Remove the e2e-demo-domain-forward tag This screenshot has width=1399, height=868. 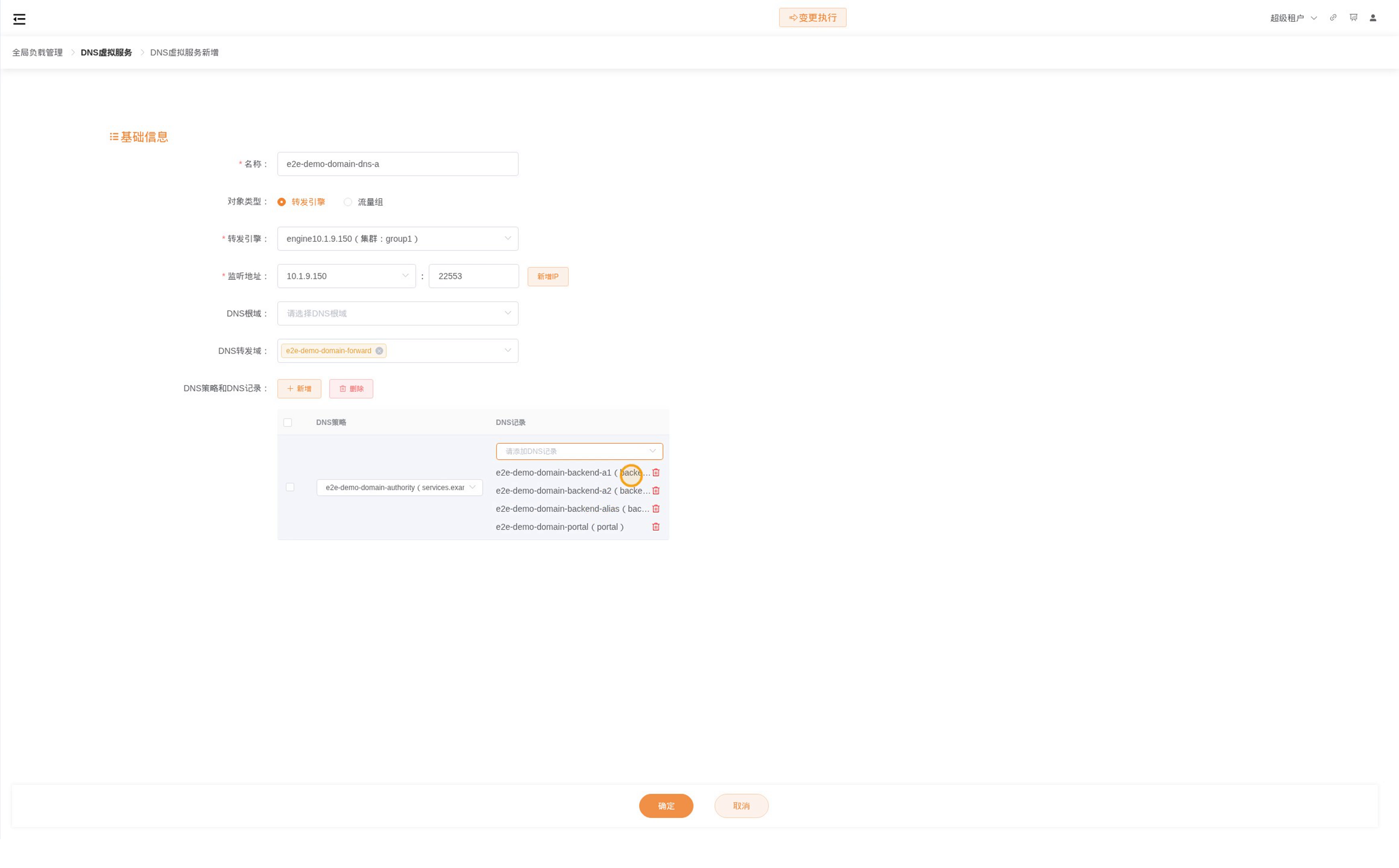click(x=379, y=351)
